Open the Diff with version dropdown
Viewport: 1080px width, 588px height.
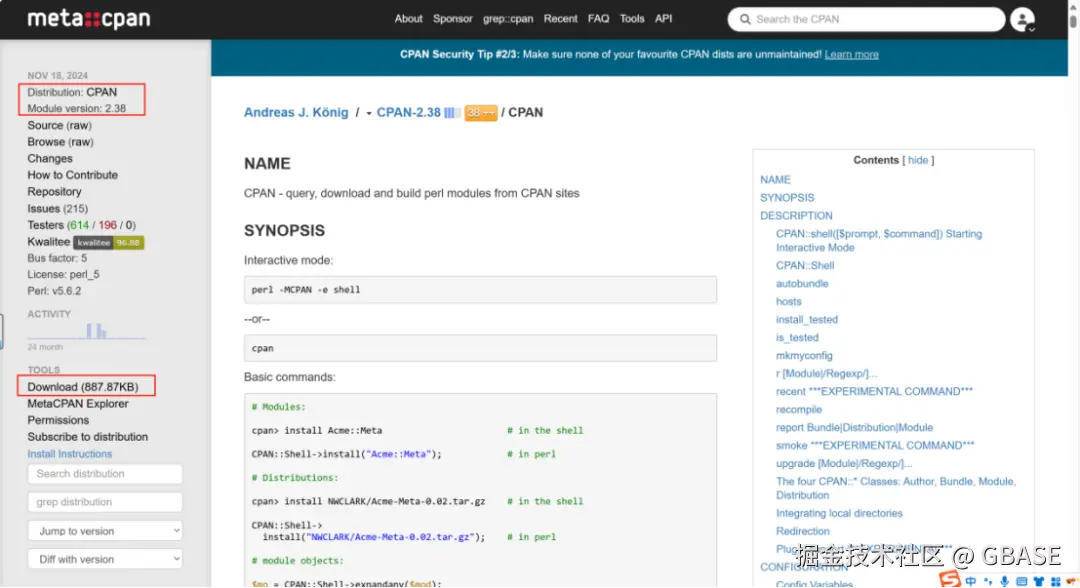(105, 559)
